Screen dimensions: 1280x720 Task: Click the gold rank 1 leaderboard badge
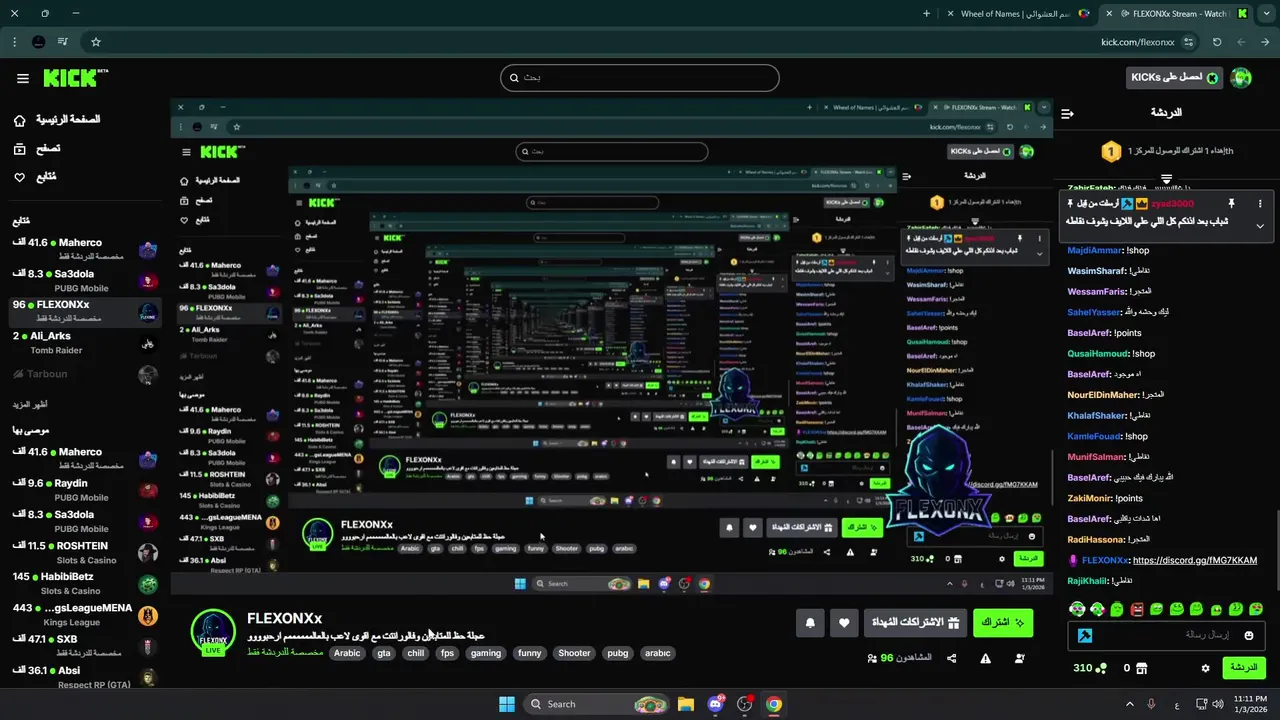[x=1111, y=151]
